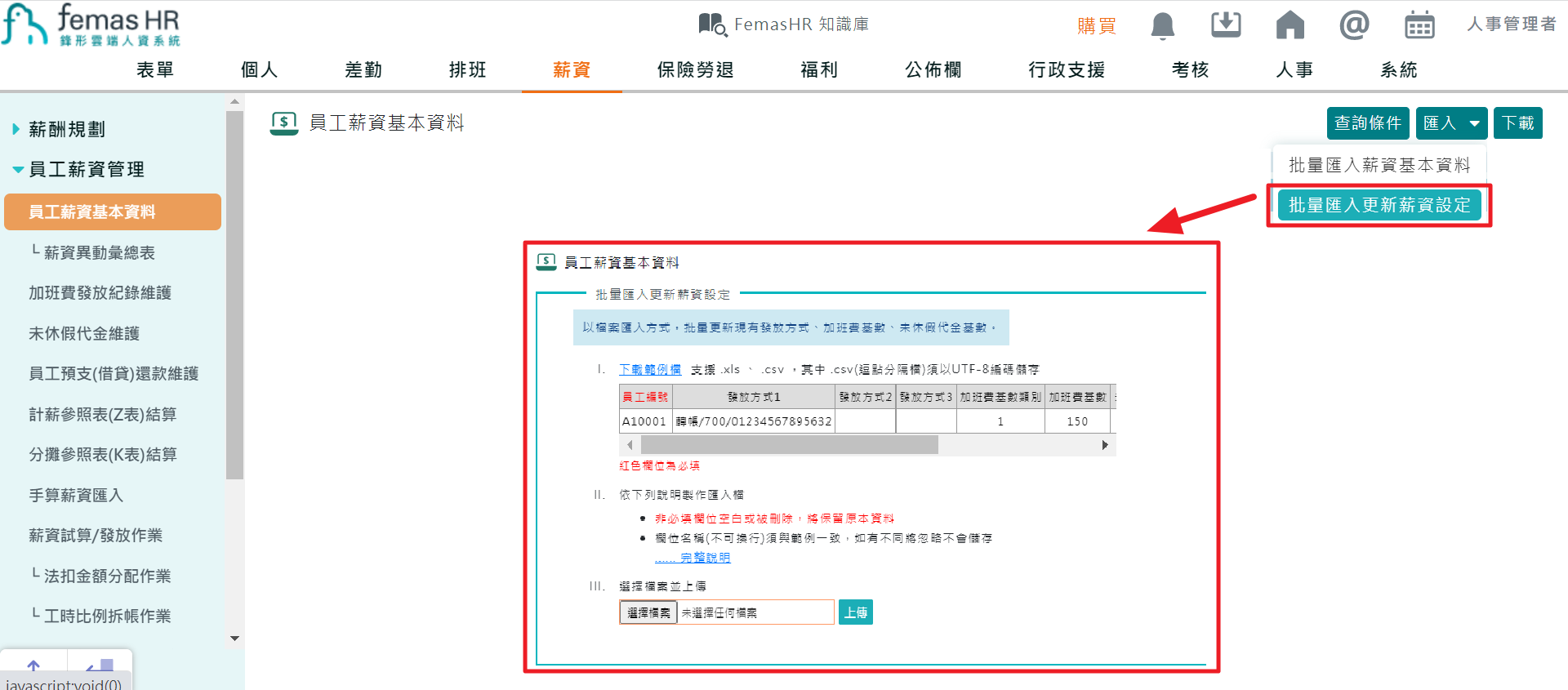The image size is (1568, 690).
Task: Open the 人事 menu
Action: tap(1294, 69)
